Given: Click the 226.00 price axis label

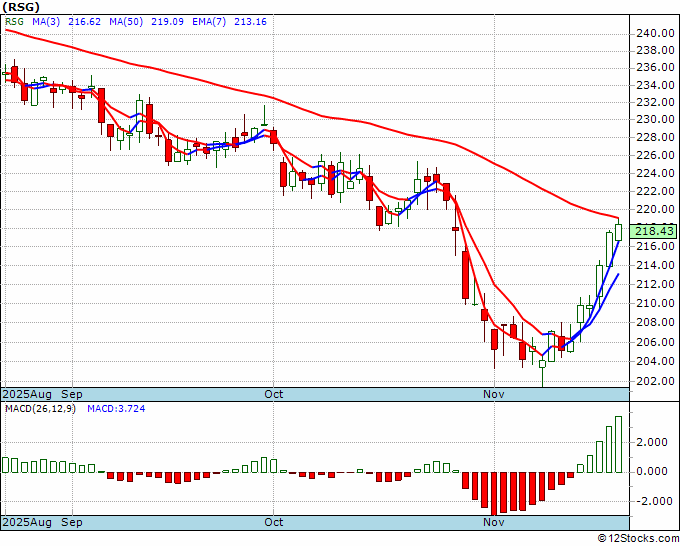Looking at the screenshot, I should [x=655, y=155].
